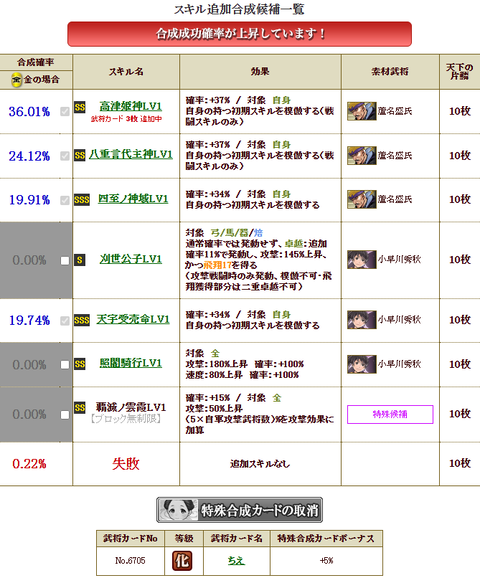Click the 合成確率 header cell

coord(35,62)
